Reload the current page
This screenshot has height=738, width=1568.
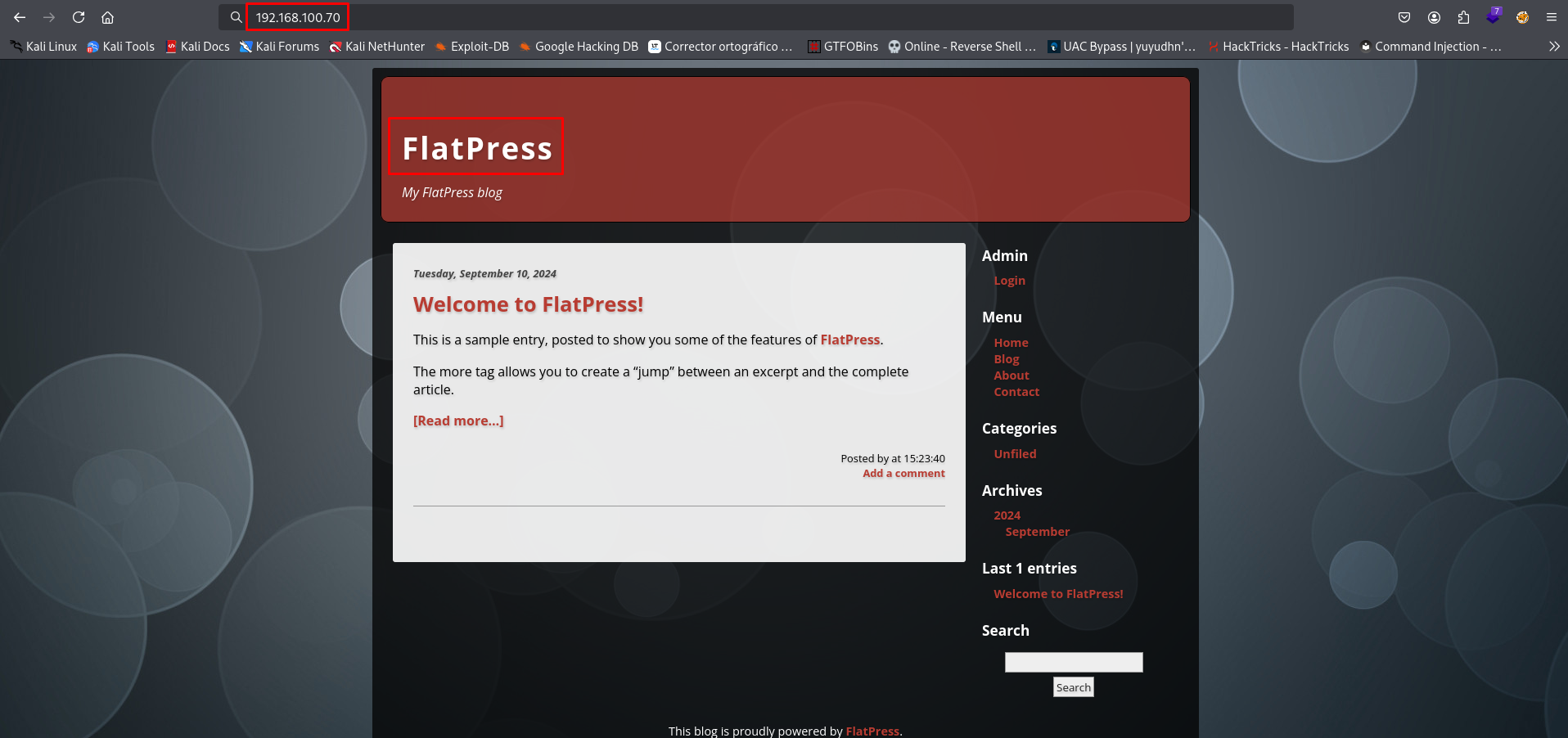tap(79, 17)
